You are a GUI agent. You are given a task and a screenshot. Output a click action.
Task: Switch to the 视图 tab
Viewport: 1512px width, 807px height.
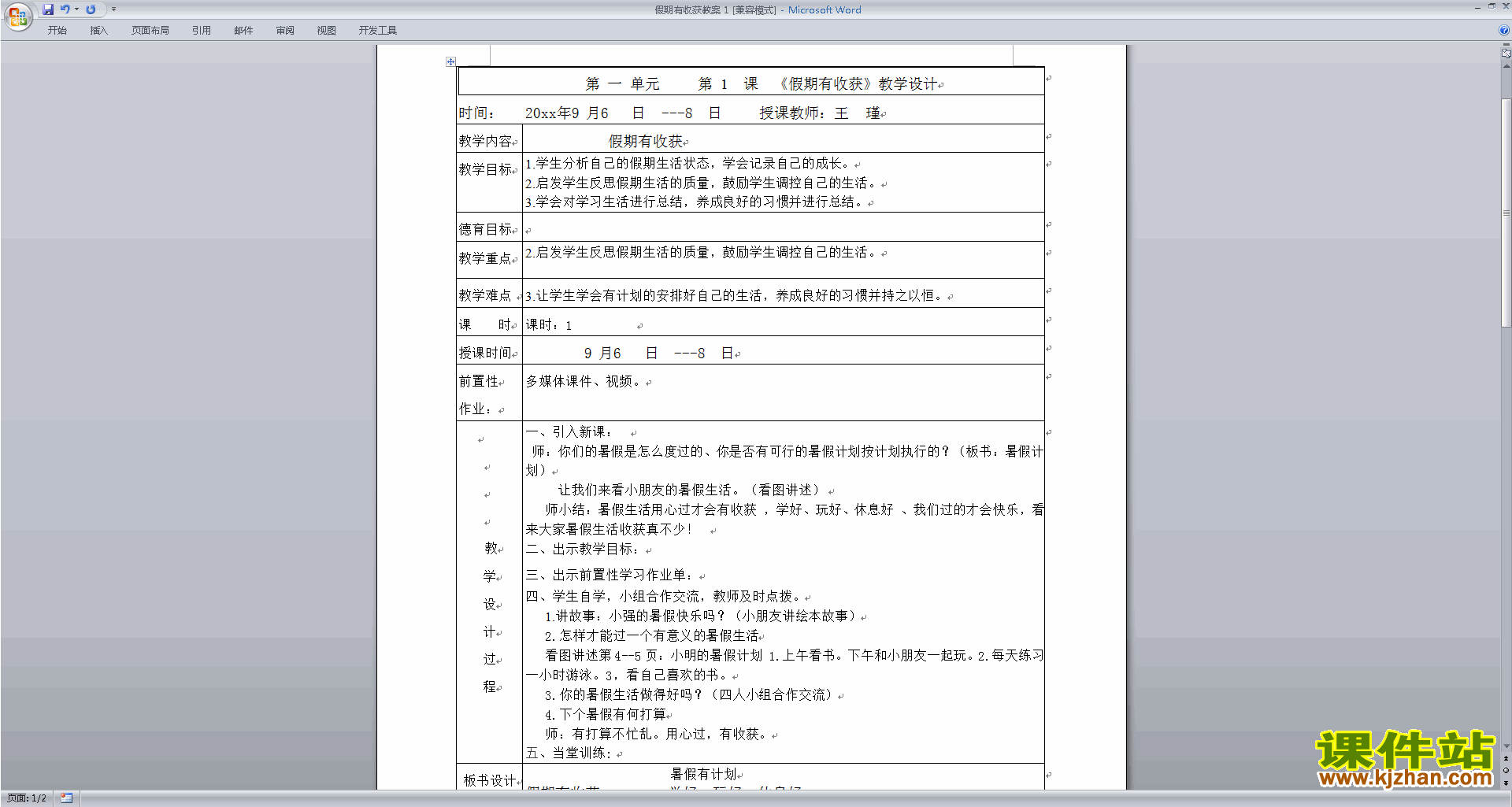click(x=326, y=31)
